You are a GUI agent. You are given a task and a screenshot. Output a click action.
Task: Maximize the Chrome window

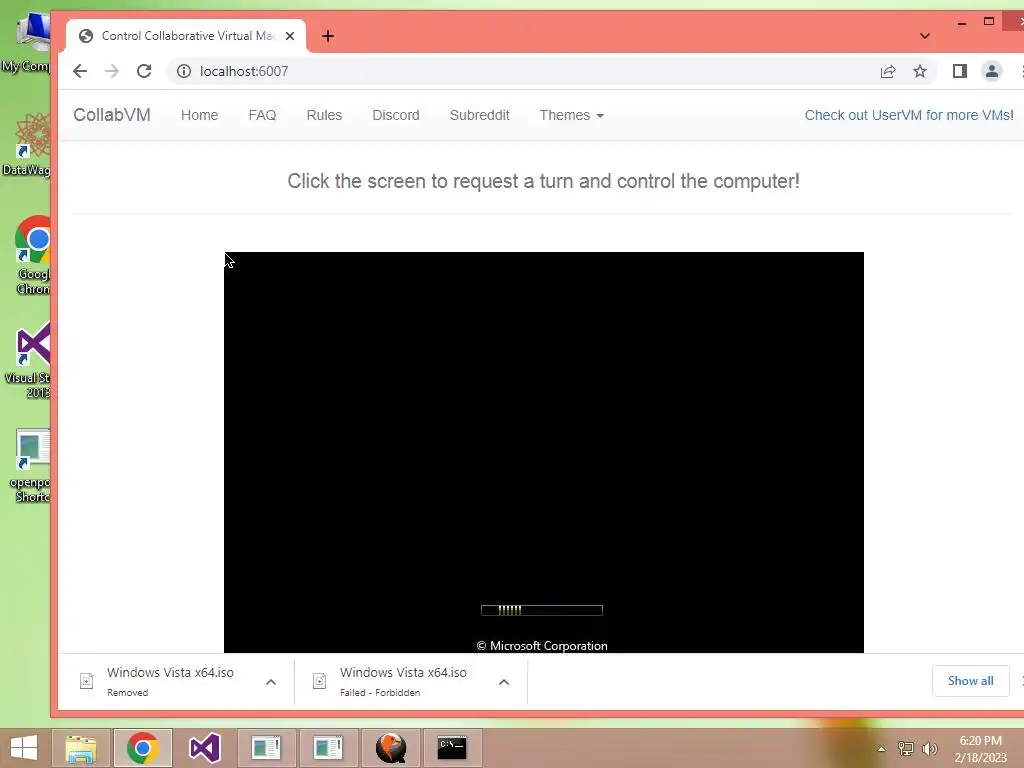coord(989,22)
